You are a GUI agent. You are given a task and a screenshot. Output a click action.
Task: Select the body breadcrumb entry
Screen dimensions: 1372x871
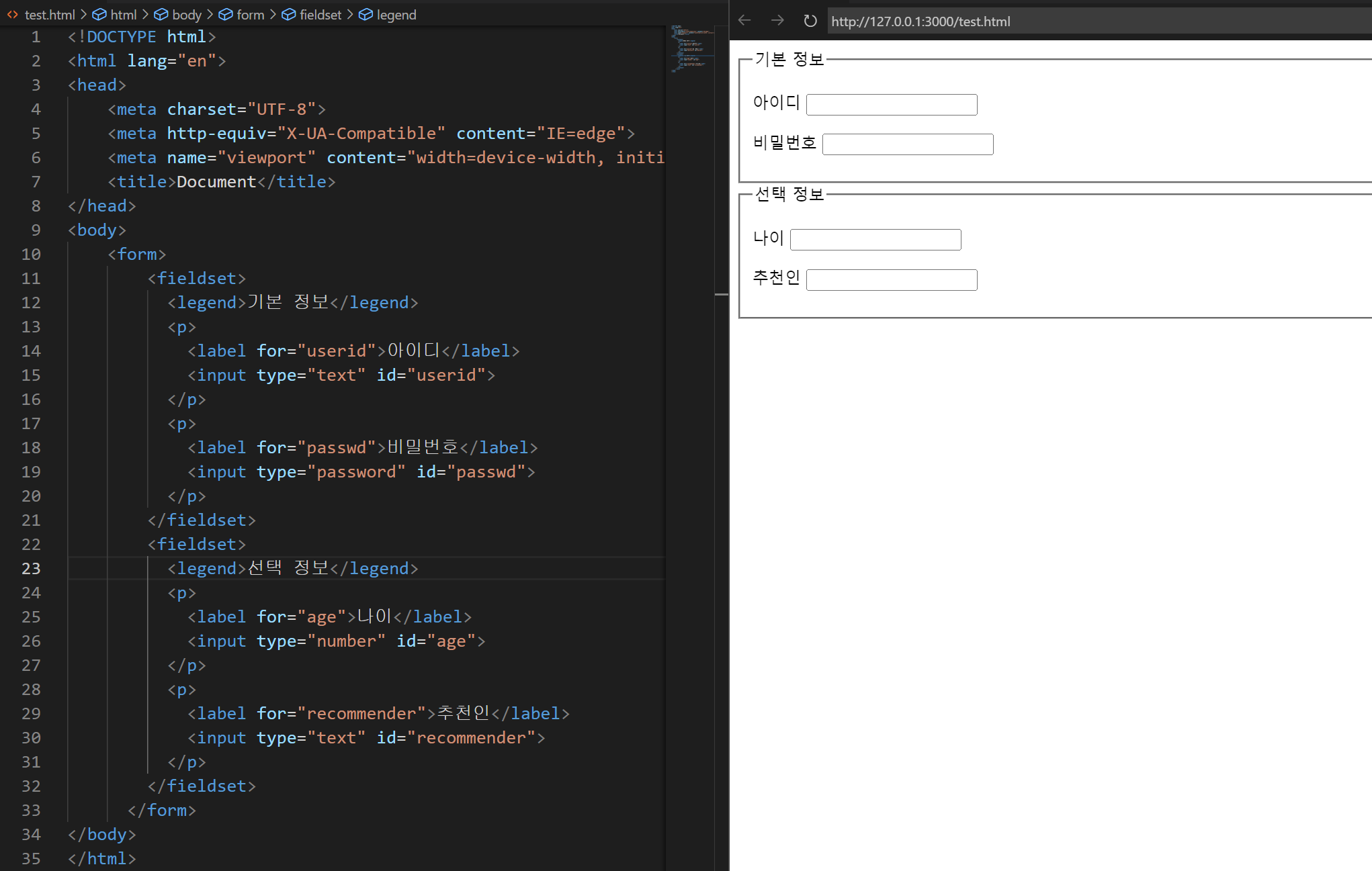click(x=186, y=15)
